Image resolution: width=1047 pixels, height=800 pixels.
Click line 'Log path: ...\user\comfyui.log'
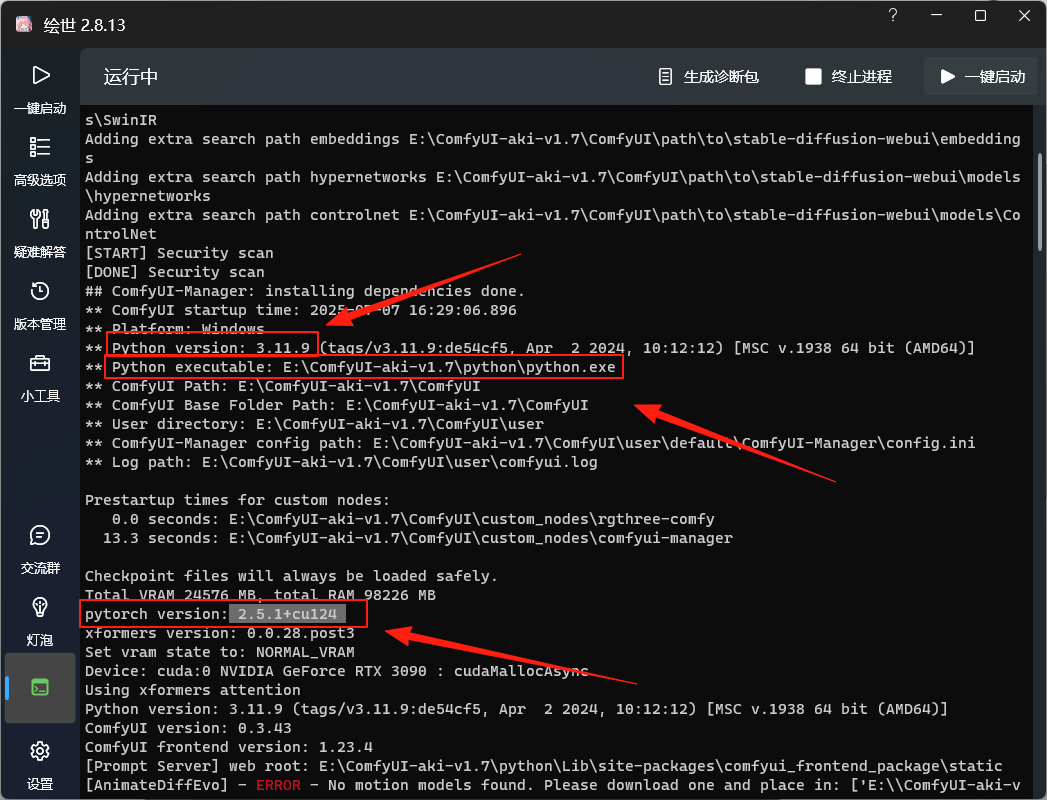click(x=341, y=462)
